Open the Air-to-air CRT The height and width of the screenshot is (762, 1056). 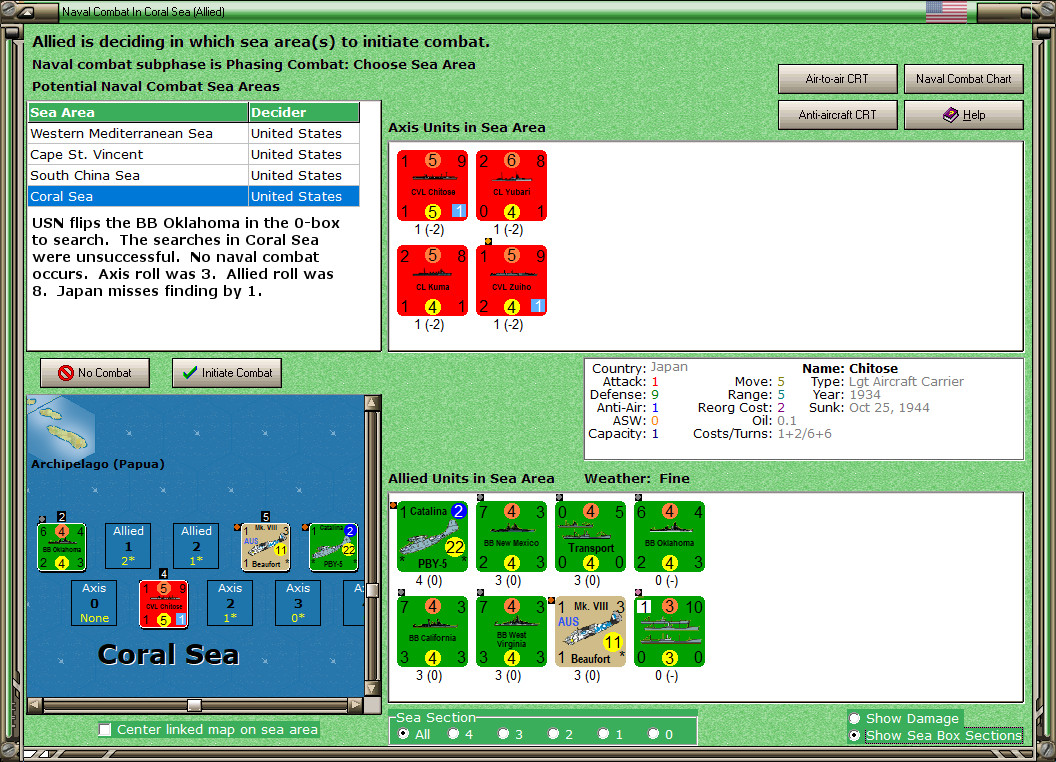[837, 79]
